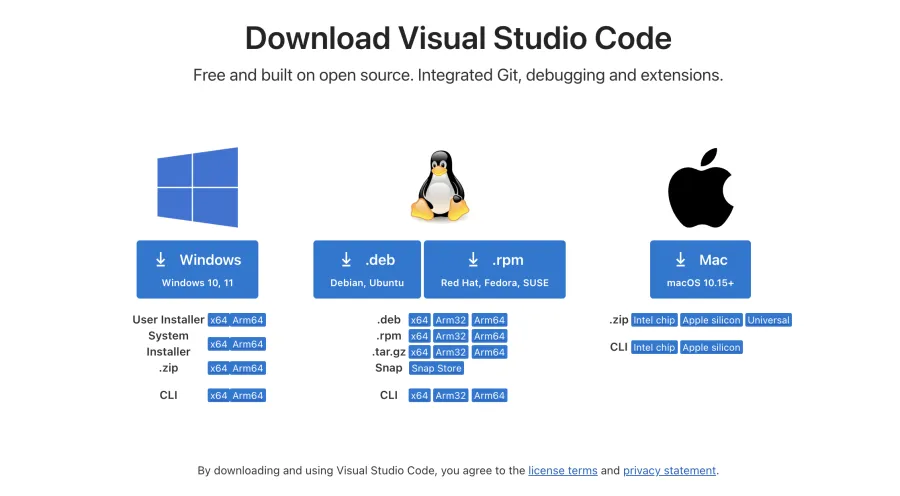The image size is (900, 496).
Task: Click the Linux Tux penguin icon
Action: (x=440, y=185)
